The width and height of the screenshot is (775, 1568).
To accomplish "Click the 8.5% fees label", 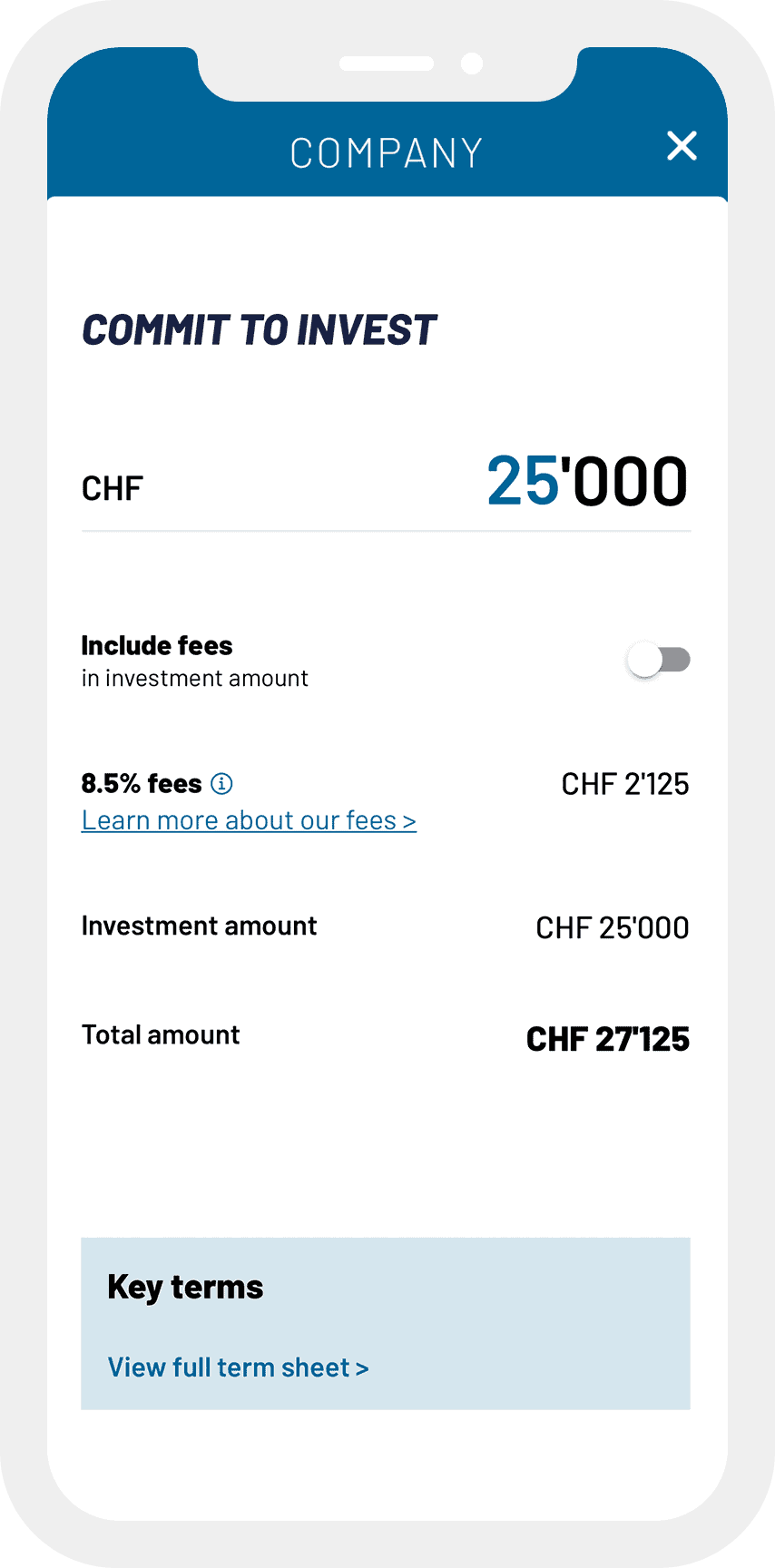I will 142,783.
